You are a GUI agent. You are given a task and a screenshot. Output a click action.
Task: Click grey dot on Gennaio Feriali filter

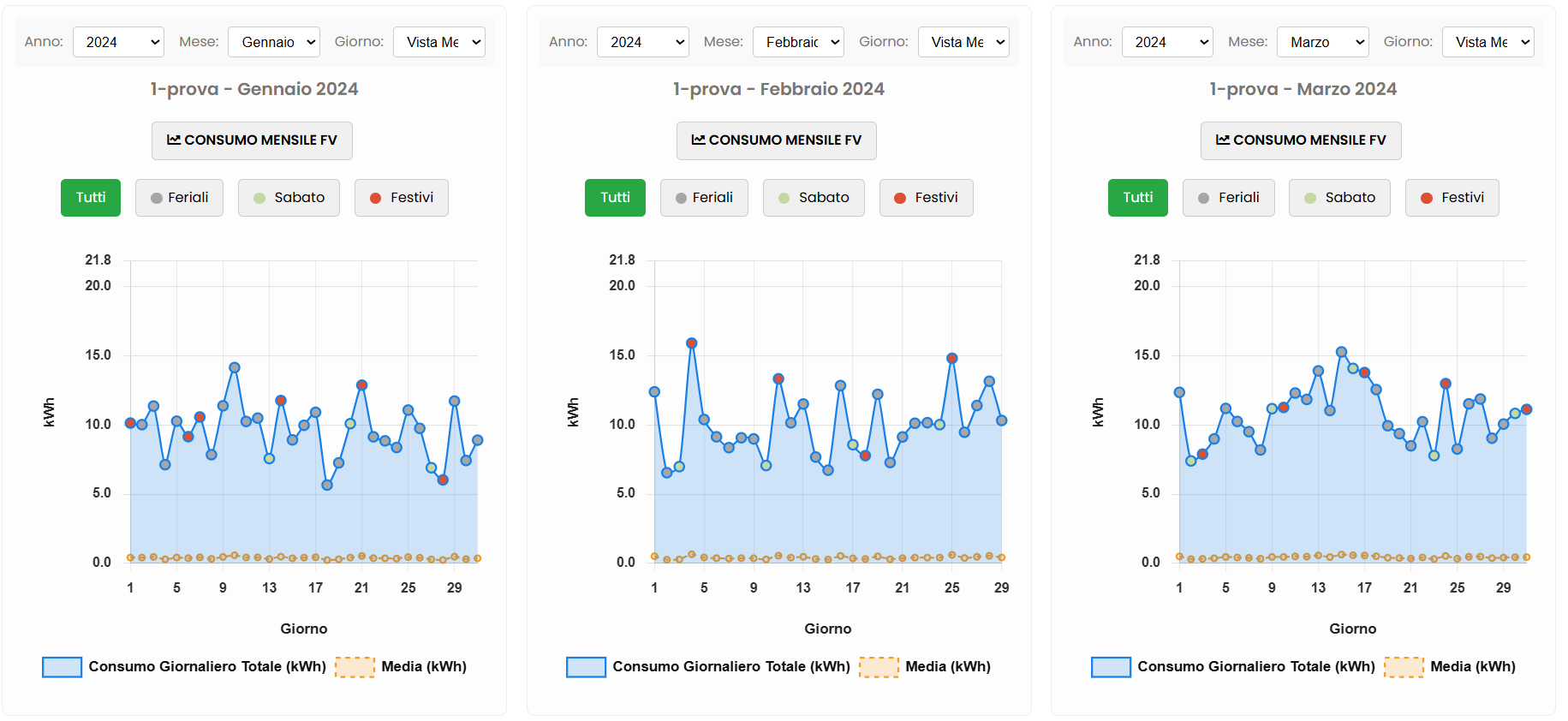[157, 198]
